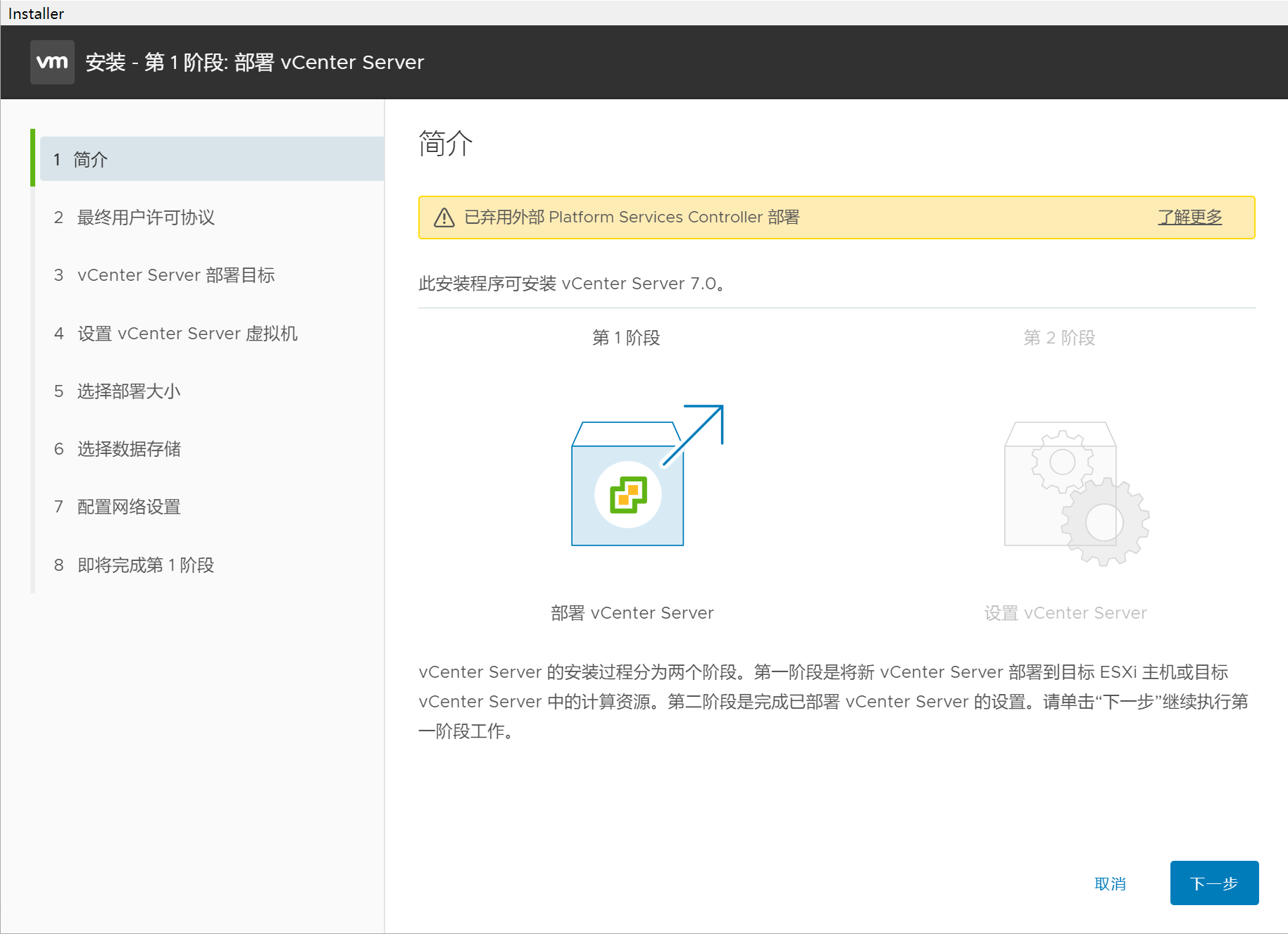
Task: Go to step 2 最终用户许可协议
Action: 145,217
